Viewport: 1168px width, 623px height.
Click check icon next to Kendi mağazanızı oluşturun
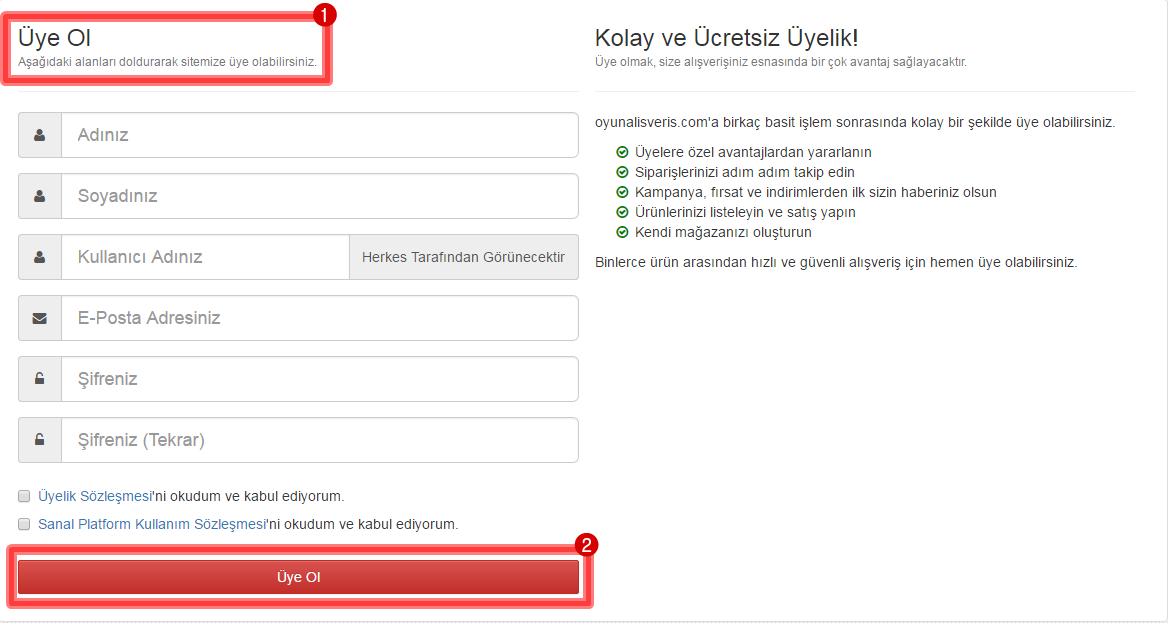tap(622, 233)
